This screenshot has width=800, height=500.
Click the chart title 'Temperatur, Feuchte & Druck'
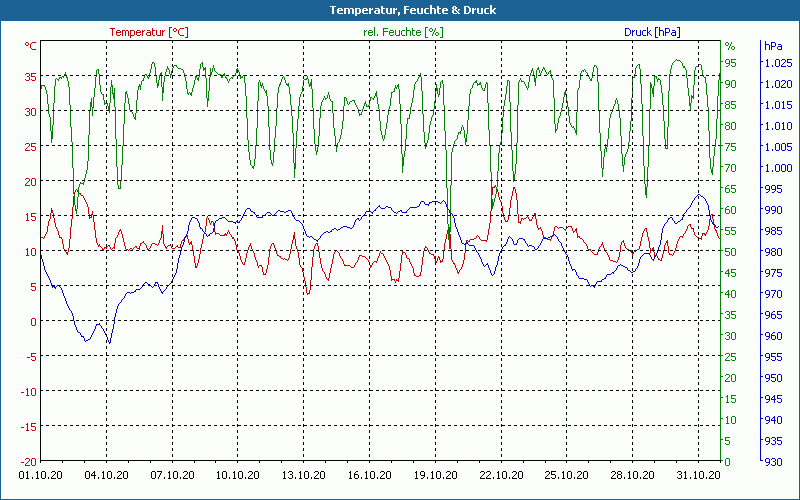(x=413, y=10)
